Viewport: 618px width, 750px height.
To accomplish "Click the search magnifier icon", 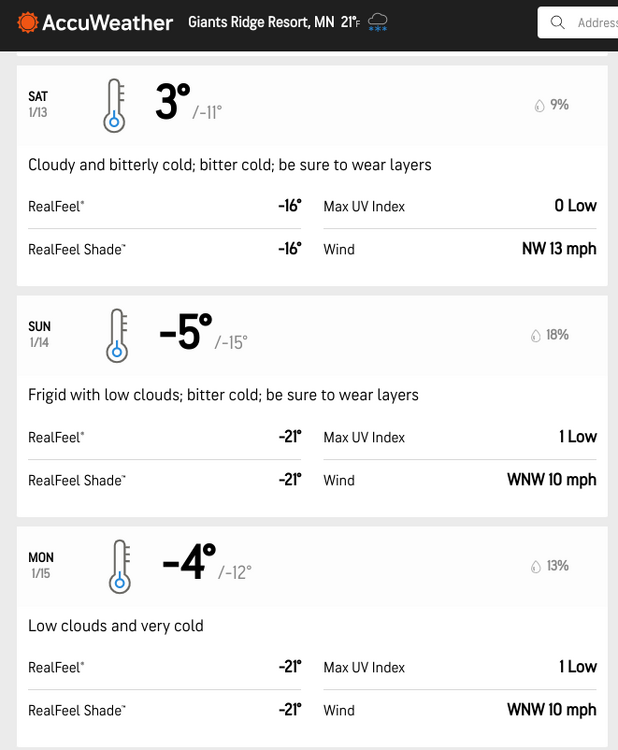I will click(558, 22).
